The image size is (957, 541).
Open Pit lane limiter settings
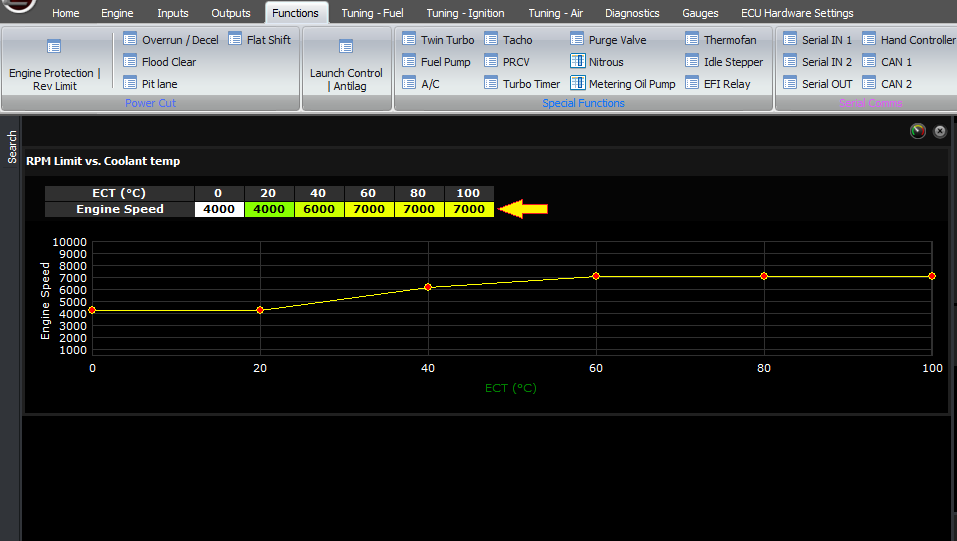(x=150, y=84)
